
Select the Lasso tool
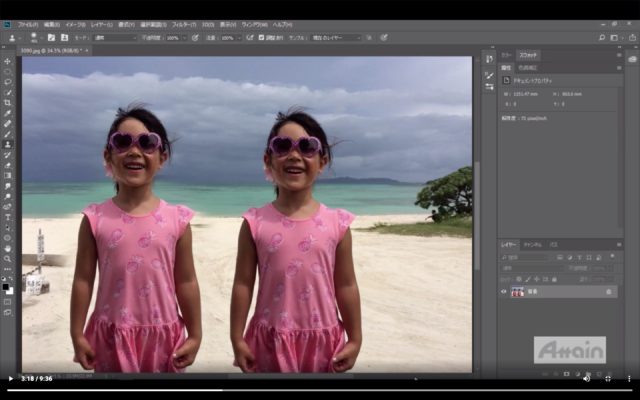(7, 82)
